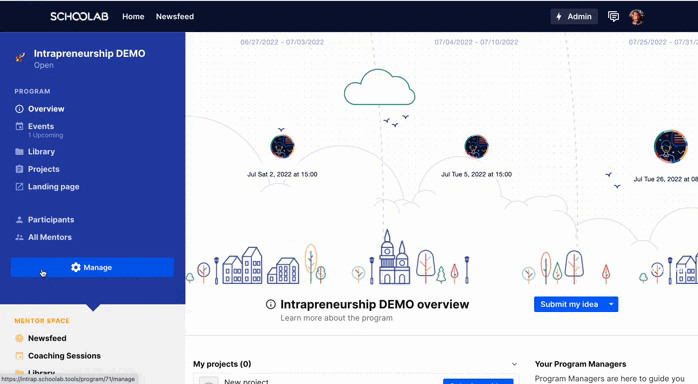The image size is (698, 384).
Task: Click the Your Program Managers heading
Action: (580, 364)
